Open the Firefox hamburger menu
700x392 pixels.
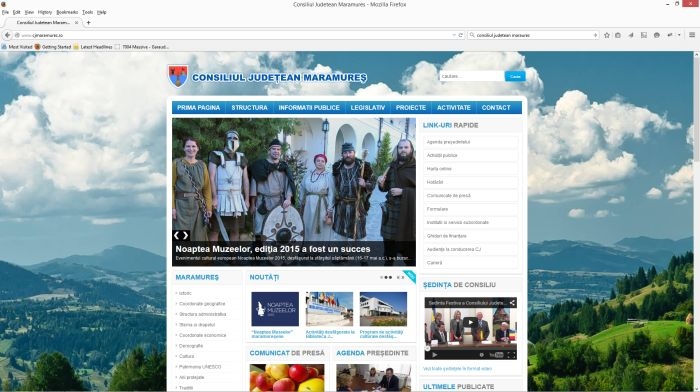click(x=692, y=35)
